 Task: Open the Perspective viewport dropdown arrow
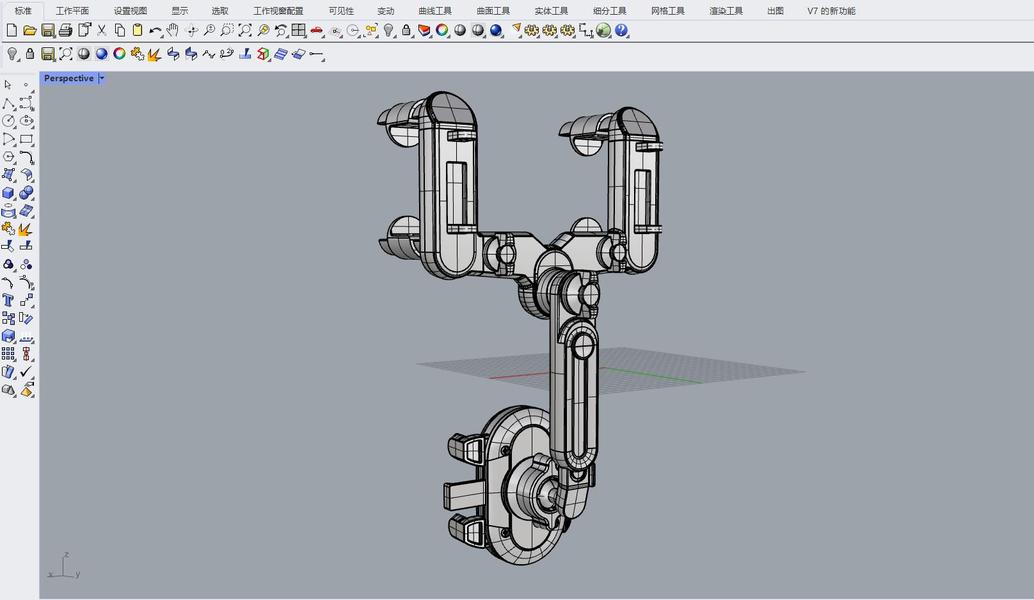(x=102, y=78)
